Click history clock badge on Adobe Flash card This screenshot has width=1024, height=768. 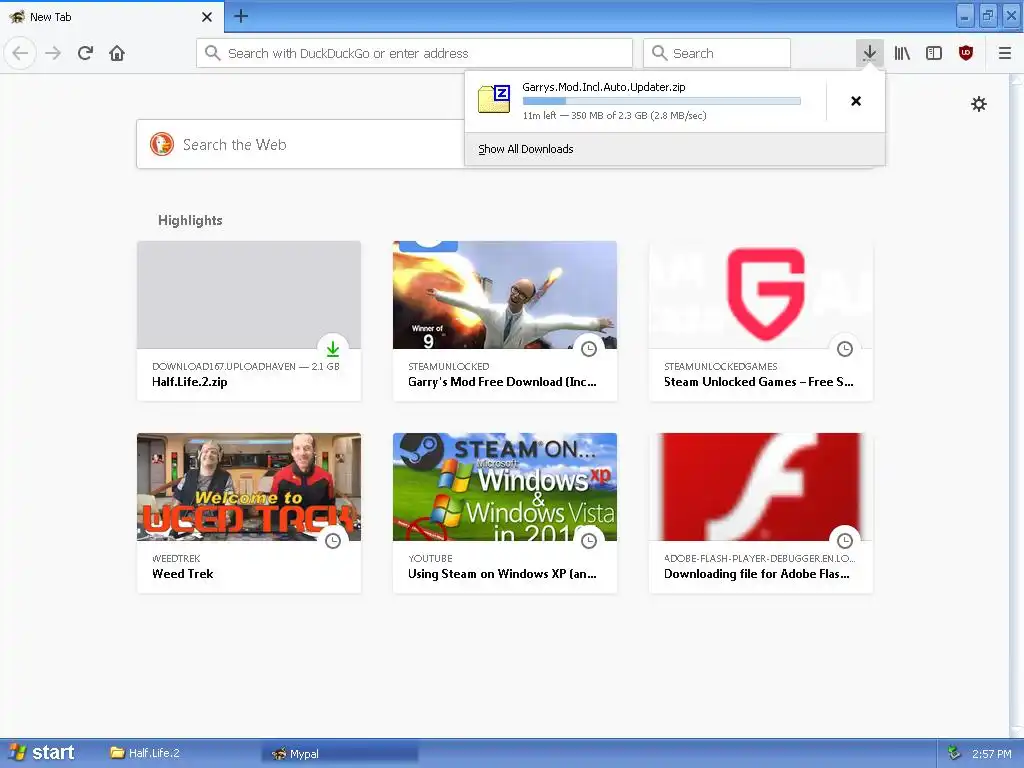(845, 541)
